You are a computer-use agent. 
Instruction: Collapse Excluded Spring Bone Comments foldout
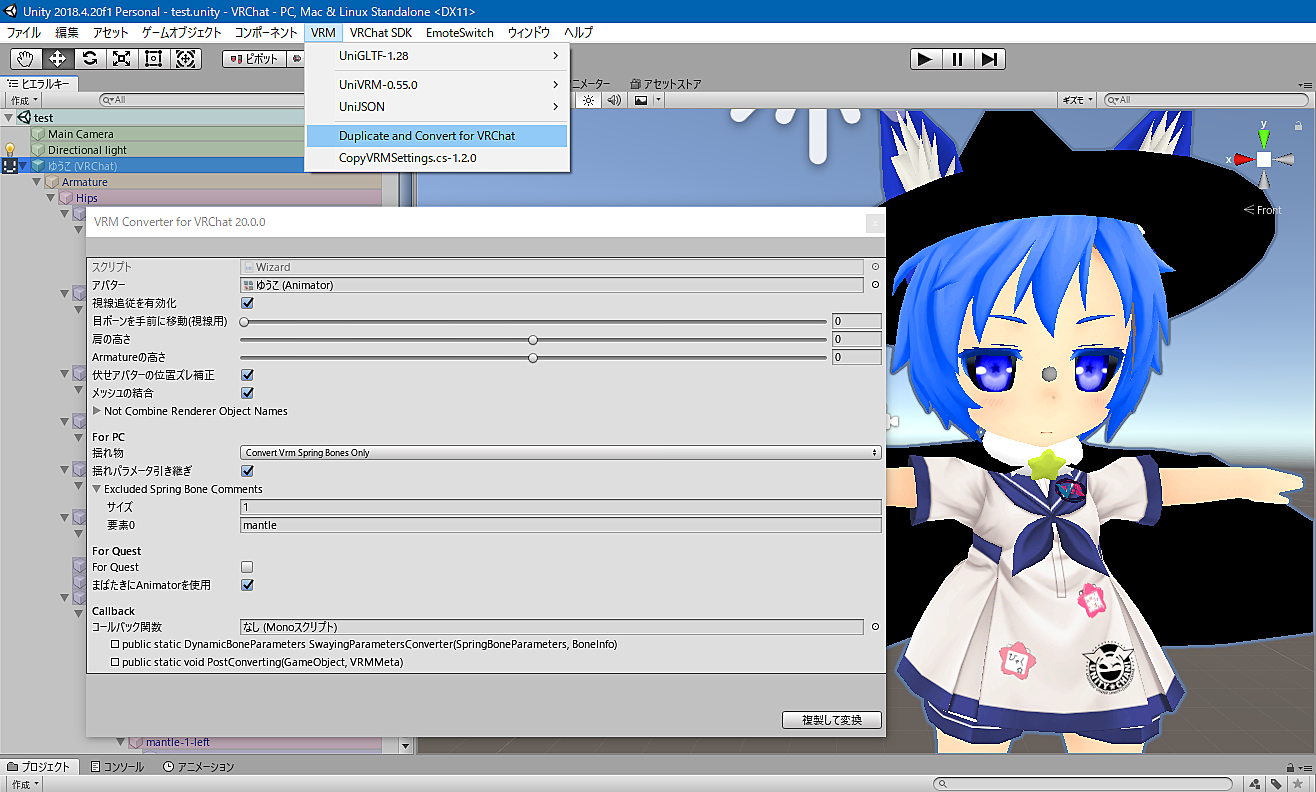click(x=97, y=489)
